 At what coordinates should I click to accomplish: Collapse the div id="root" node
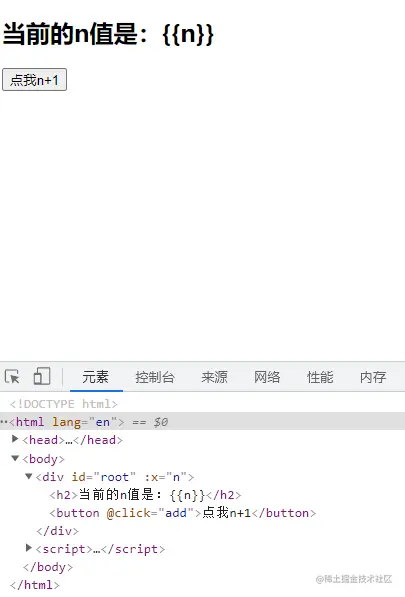tap(29, 476)
